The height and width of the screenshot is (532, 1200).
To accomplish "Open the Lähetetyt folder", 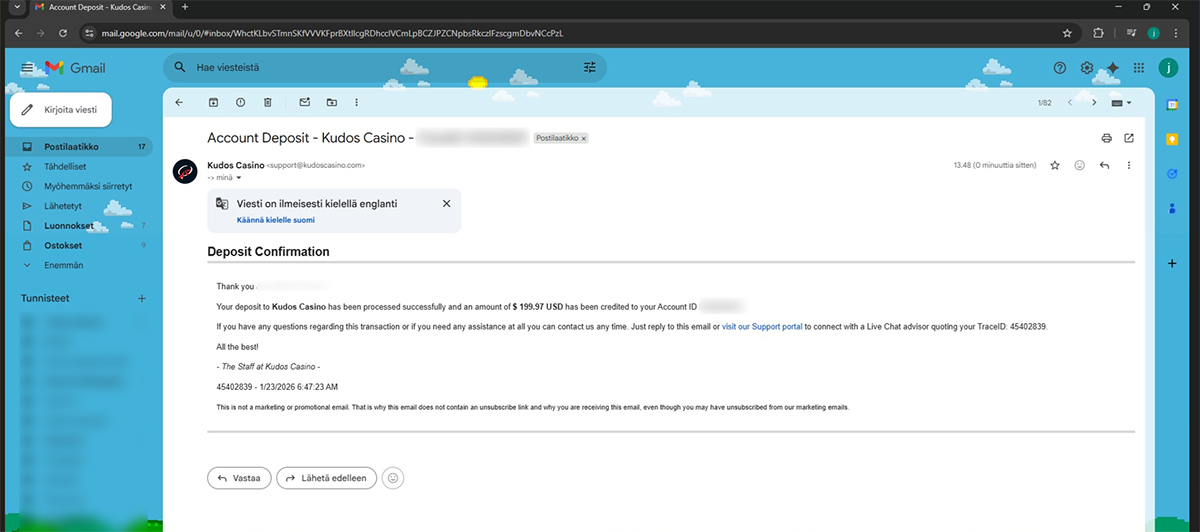I will [x=62, y=206].
